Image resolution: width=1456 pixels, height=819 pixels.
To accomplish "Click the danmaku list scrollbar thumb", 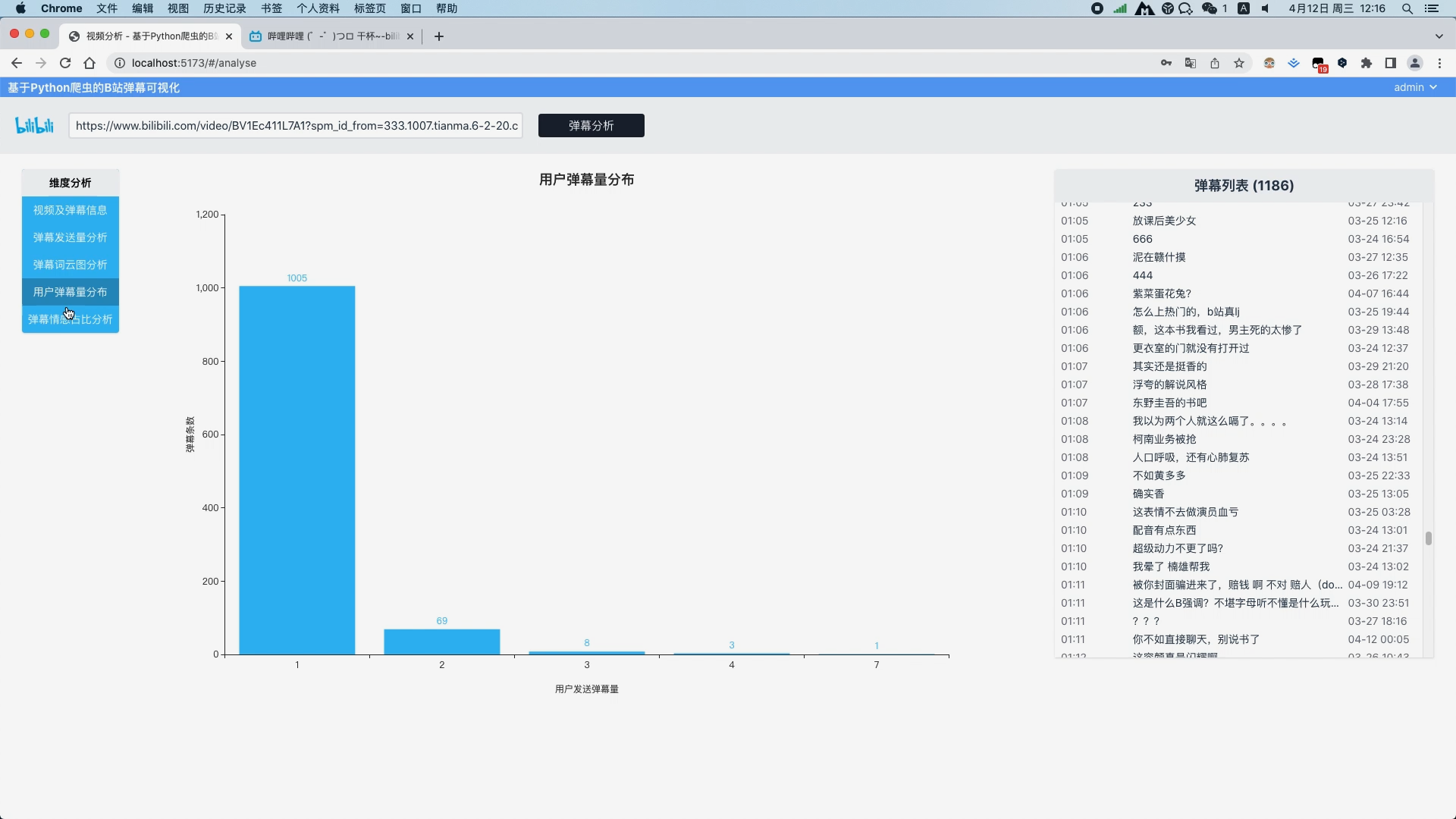I will pyautogui.click(x=1428, y=538).
